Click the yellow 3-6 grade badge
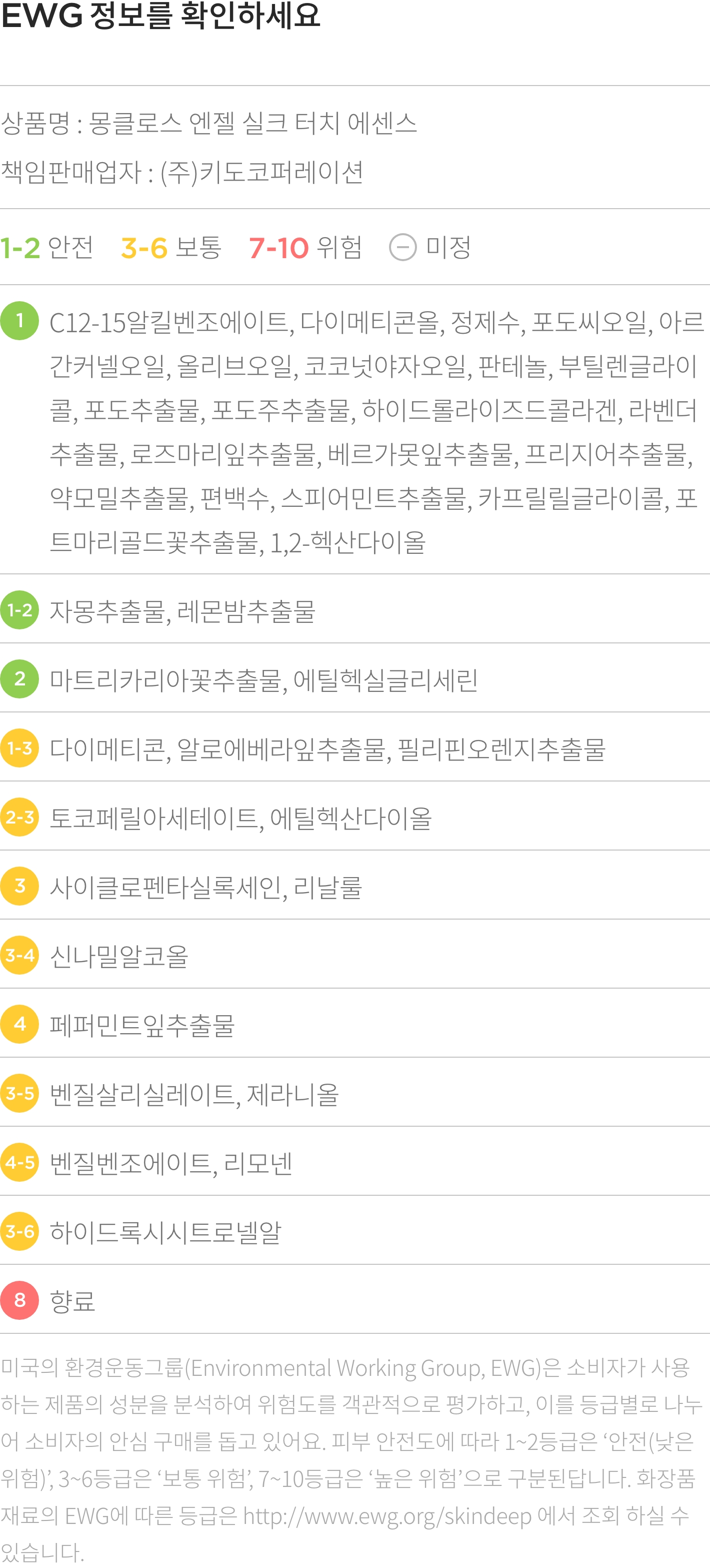The image size is (710, 1568). point(19,1231)
